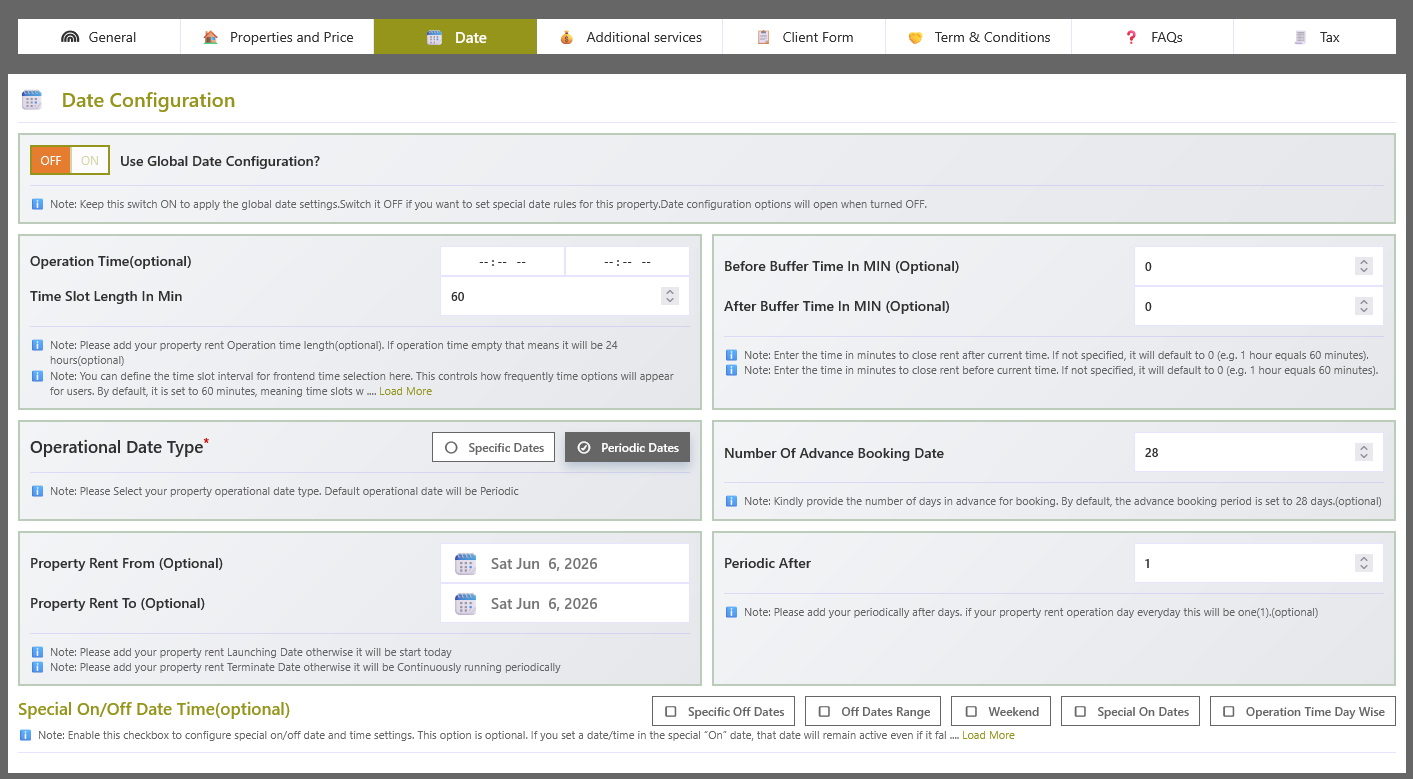Click clipboard icon on Client Form tab
Image resolution: width=1413 pixels, height=779 pixels.
763,37
